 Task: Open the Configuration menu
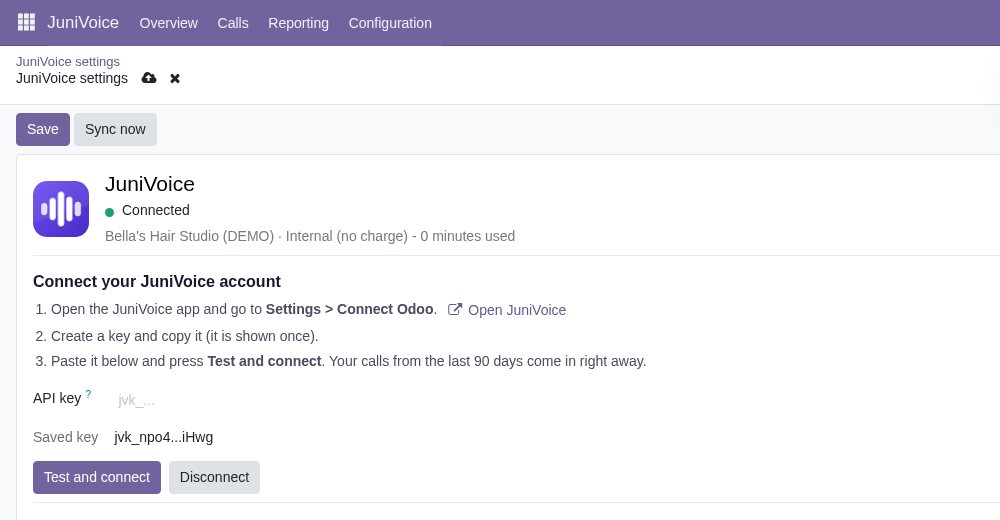(x=390, y=23)
